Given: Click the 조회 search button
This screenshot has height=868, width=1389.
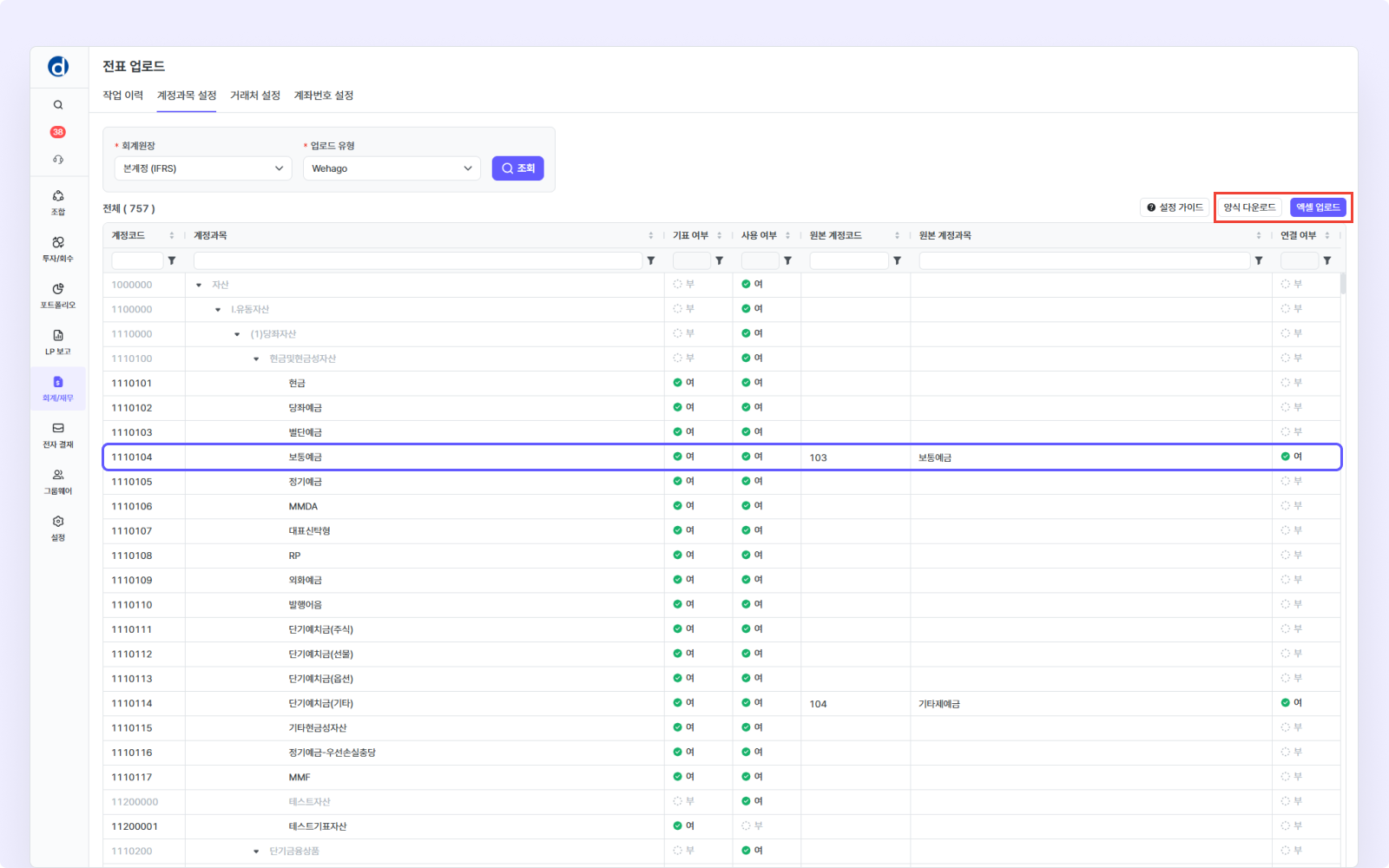Looking at the screenshot, I should [518, 168].
